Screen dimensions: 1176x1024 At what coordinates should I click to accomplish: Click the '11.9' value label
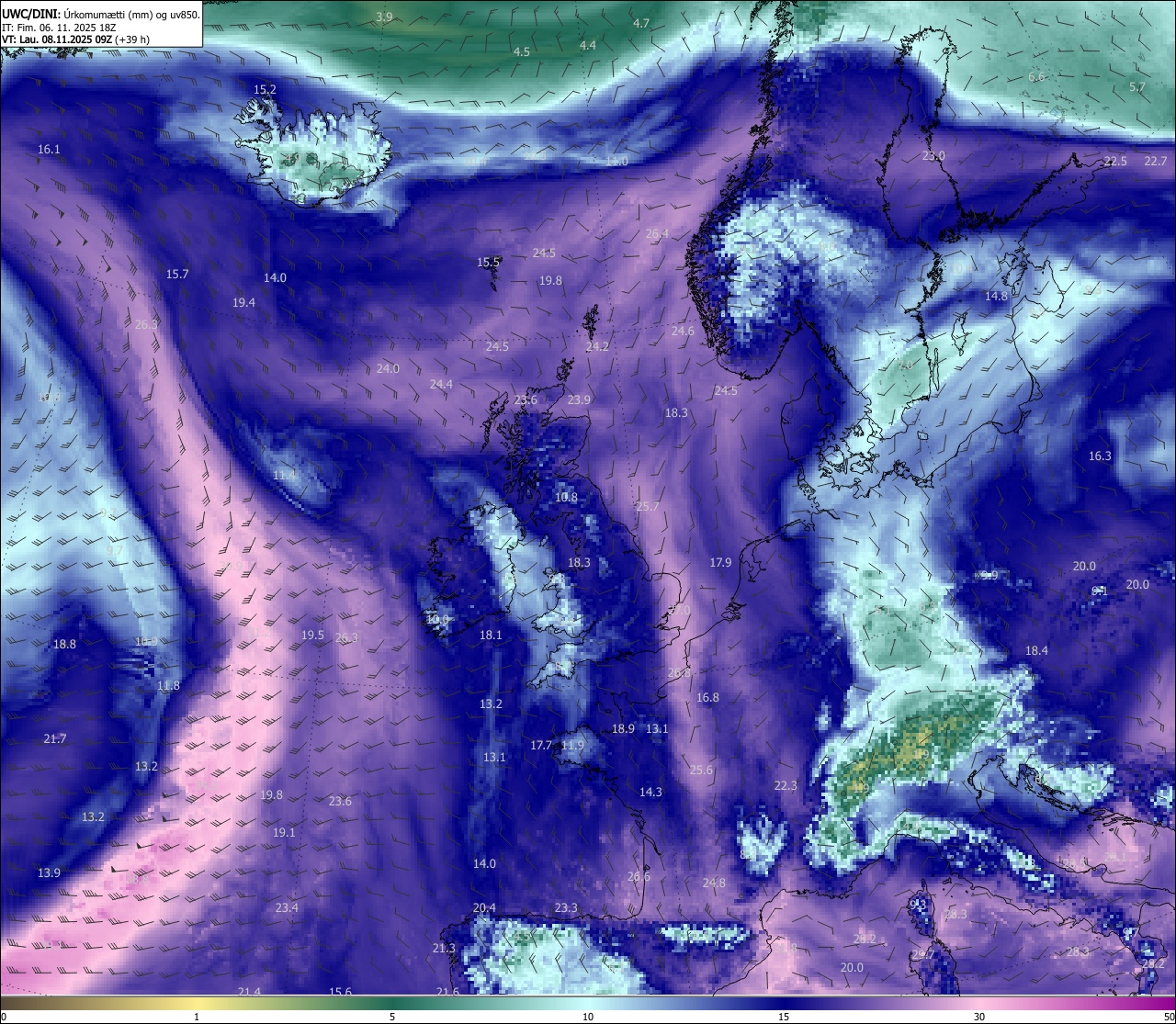point(572,745)
